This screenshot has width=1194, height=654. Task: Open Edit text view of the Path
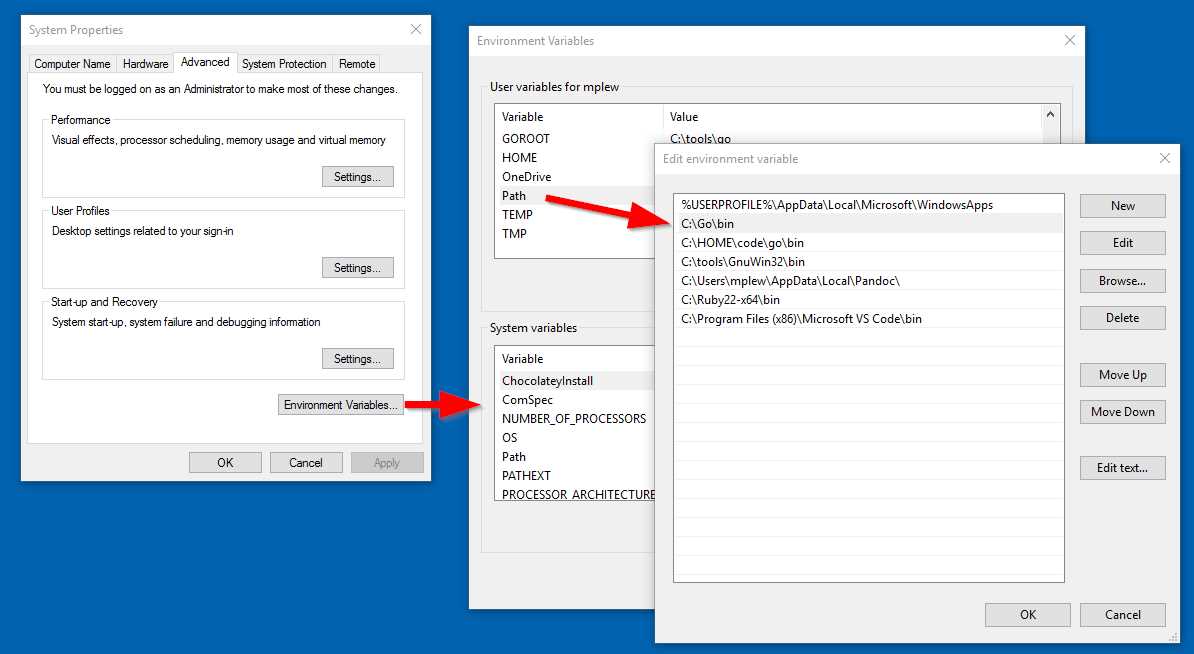tap(1122, 467)
